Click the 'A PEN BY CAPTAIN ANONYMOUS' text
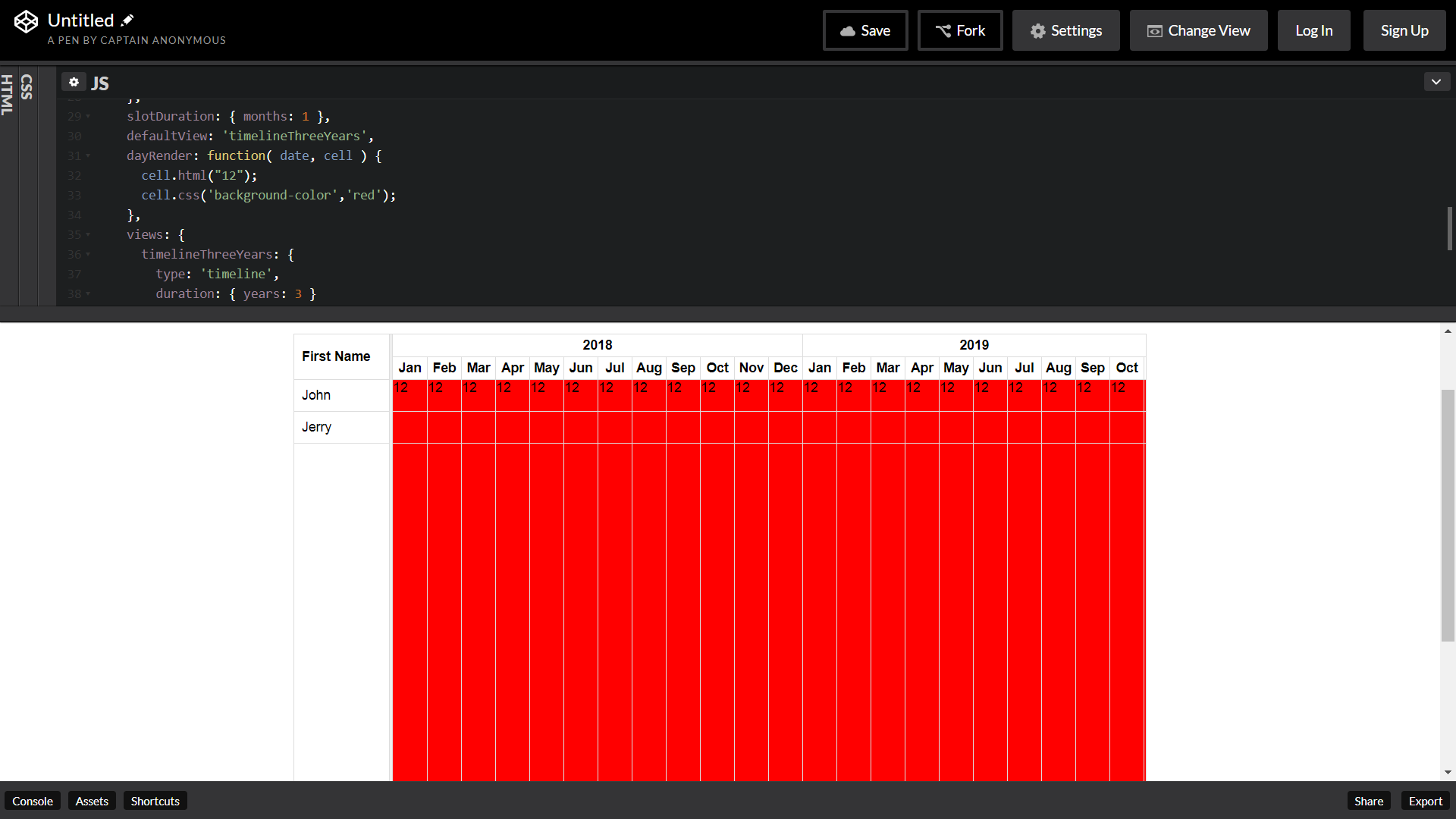1456x819 pixels. point(136,40)
